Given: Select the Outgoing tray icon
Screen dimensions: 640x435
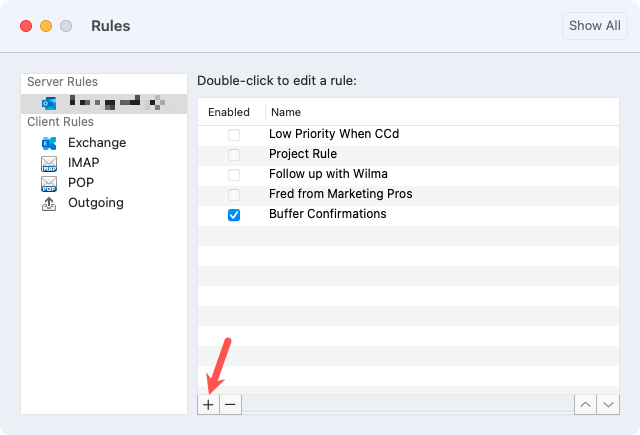Looking at the screenshot, I should click(49, 203).
